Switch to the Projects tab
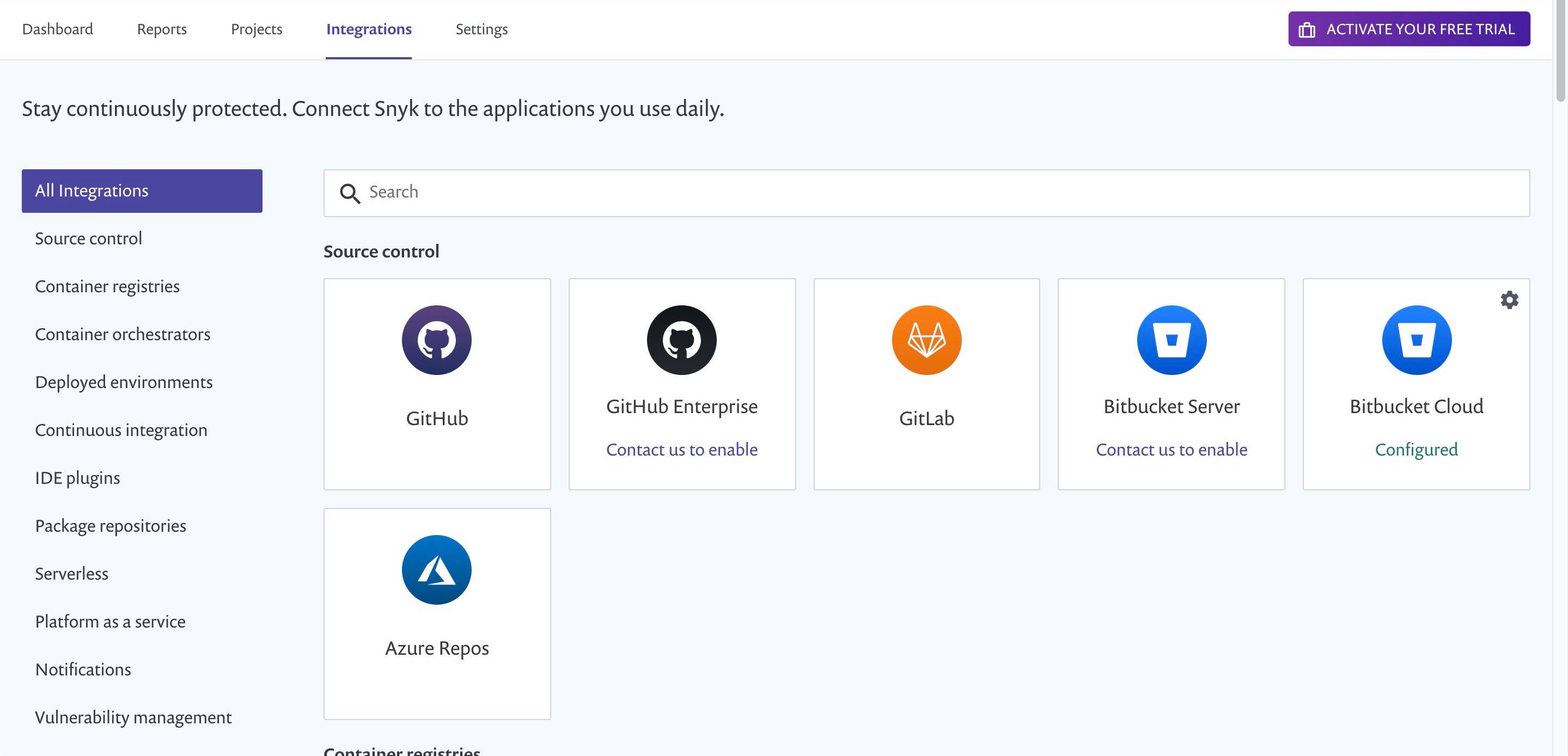Screen dimensions: 1568x756 [x=257, y=29]
